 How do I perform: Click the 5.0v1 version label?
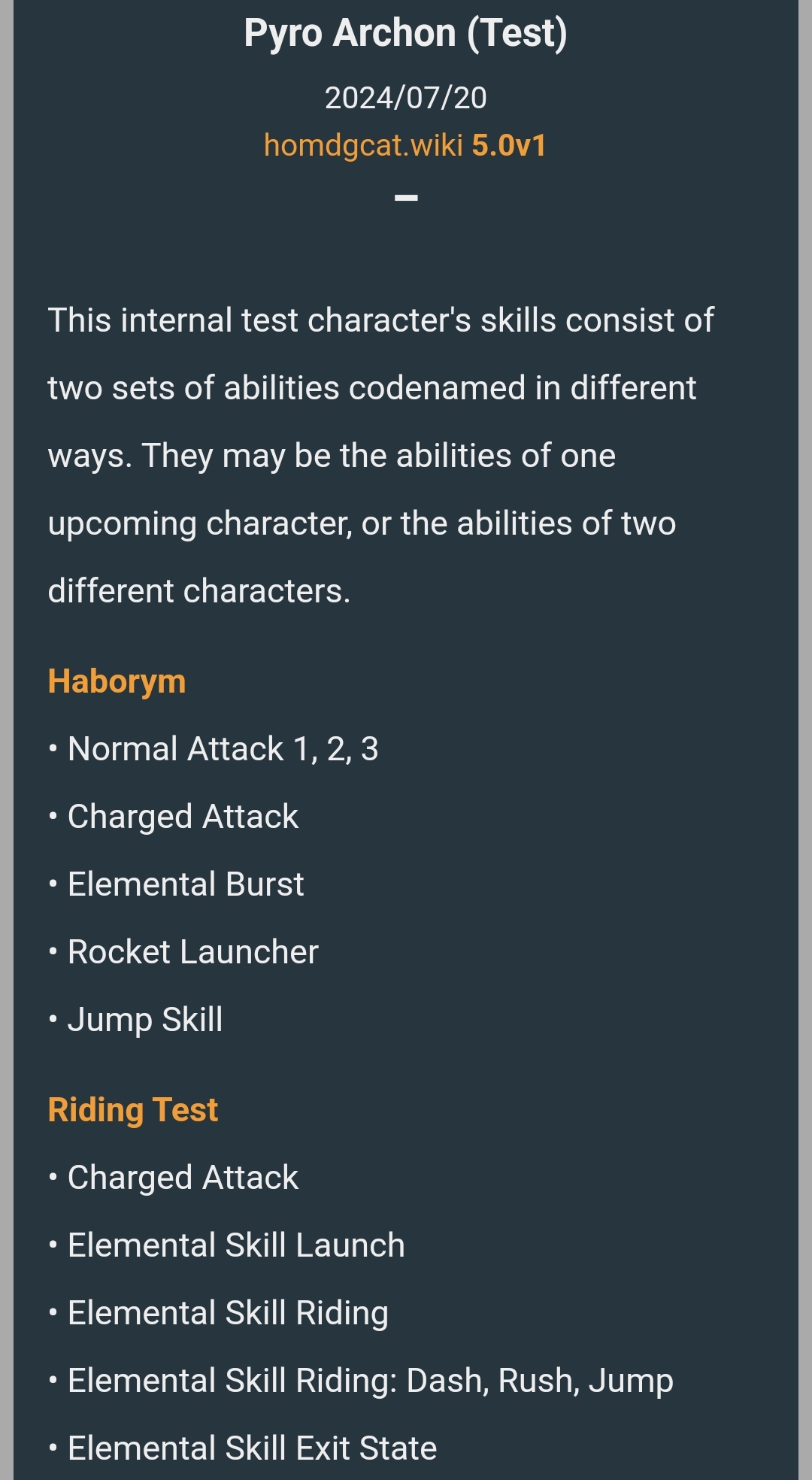(509, 145)
